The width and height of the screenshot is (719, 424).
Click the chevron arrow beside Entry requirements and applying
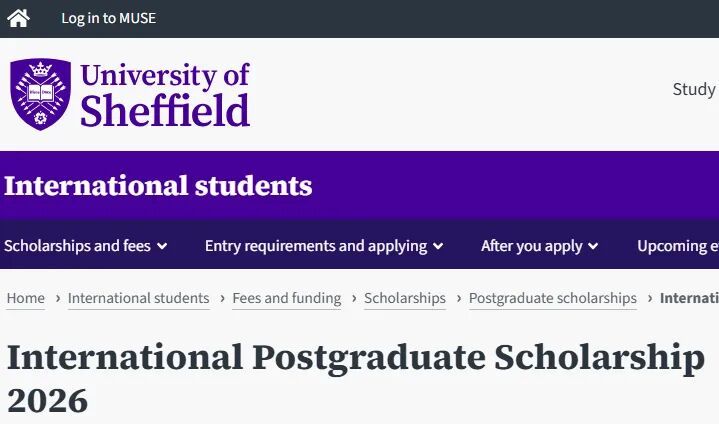[439, 247]
